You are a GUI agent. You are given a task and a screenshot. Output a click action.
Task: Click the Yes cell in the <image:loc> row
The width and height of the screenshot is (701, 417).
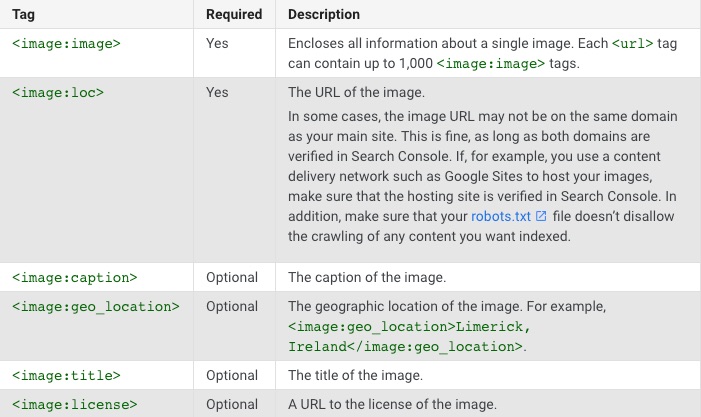point(217,93)
